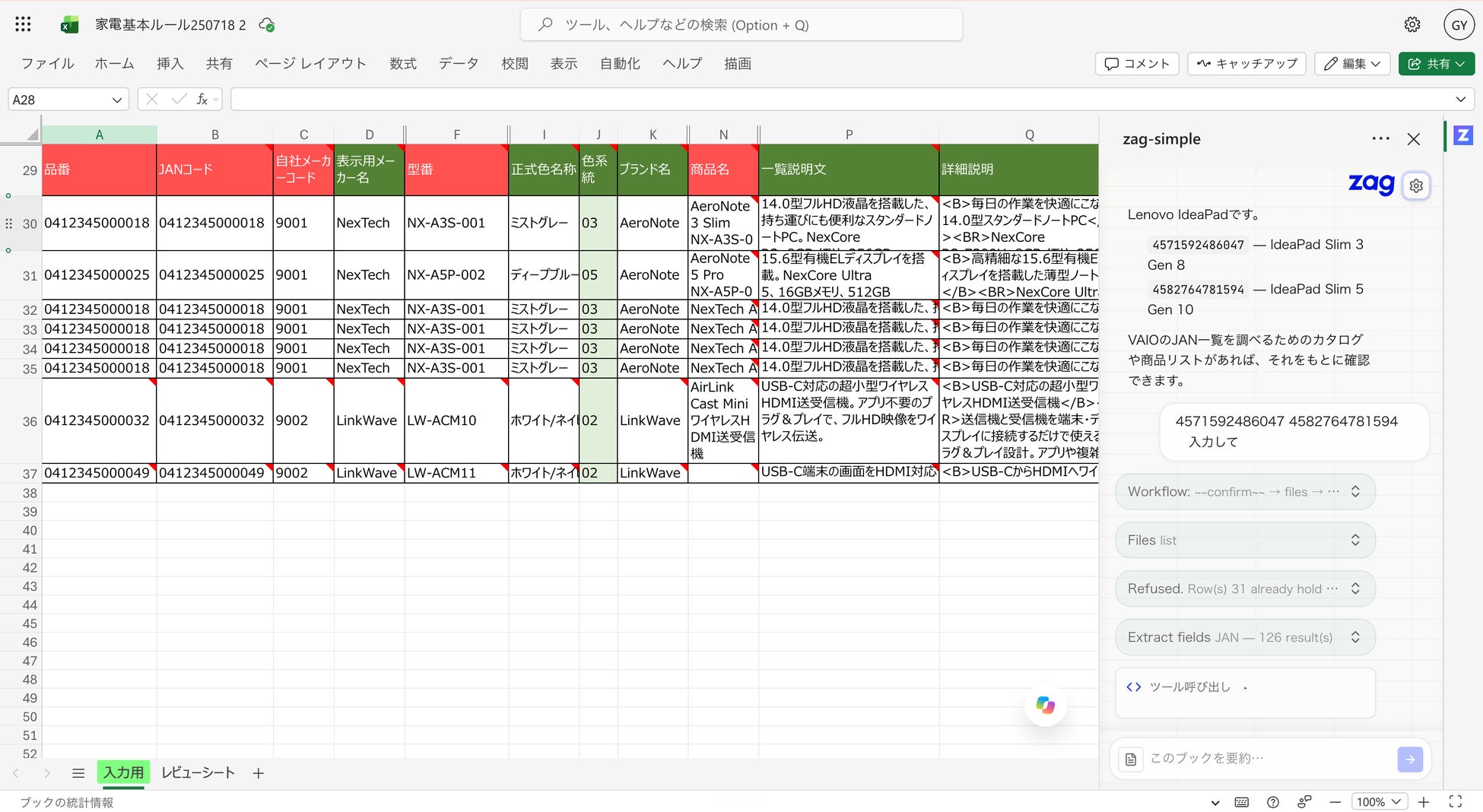Image resolution: width=1483 pixels, height=812 pixels.
Task: Open the ファイル menu
Action: click(47, 64)
